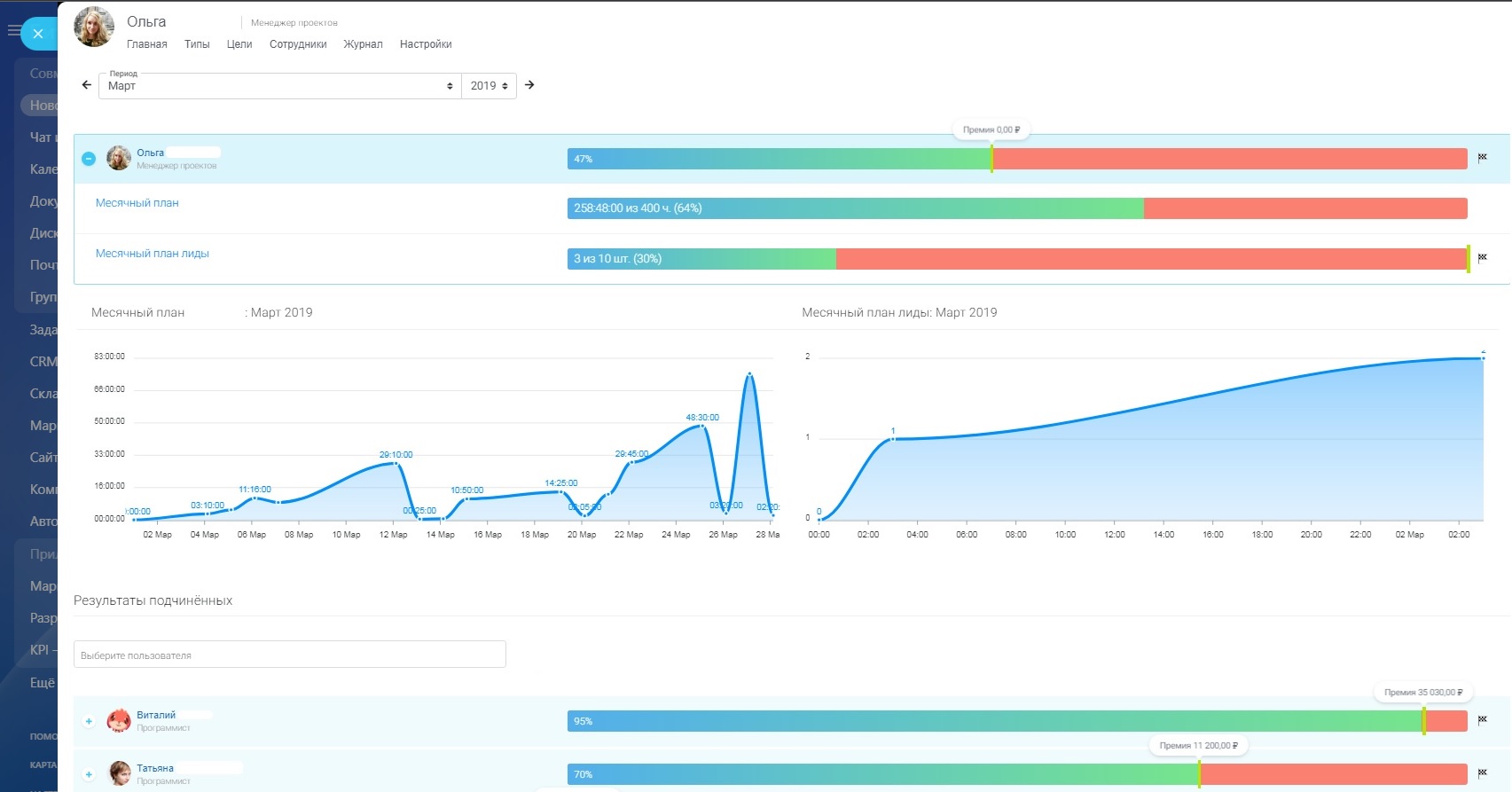Open the Месячный план лиды link
The height and width of the screenshot is (792, 1512).
click(x=153, y=254)
